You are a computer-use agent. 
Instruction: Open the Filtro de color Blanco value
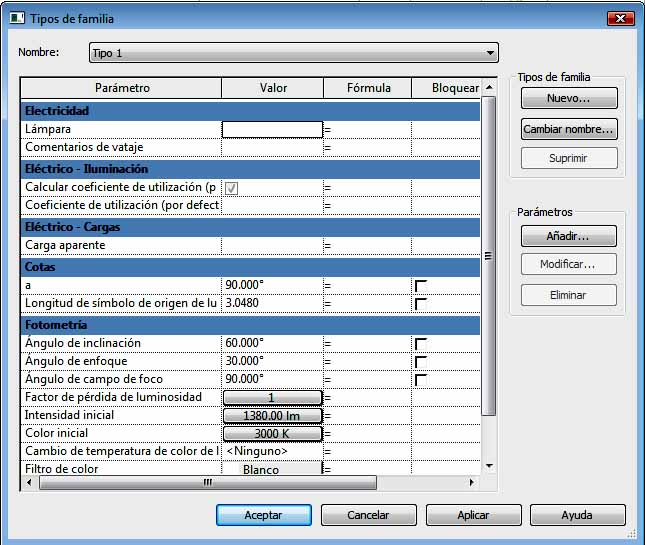click(x=272, y=469)
